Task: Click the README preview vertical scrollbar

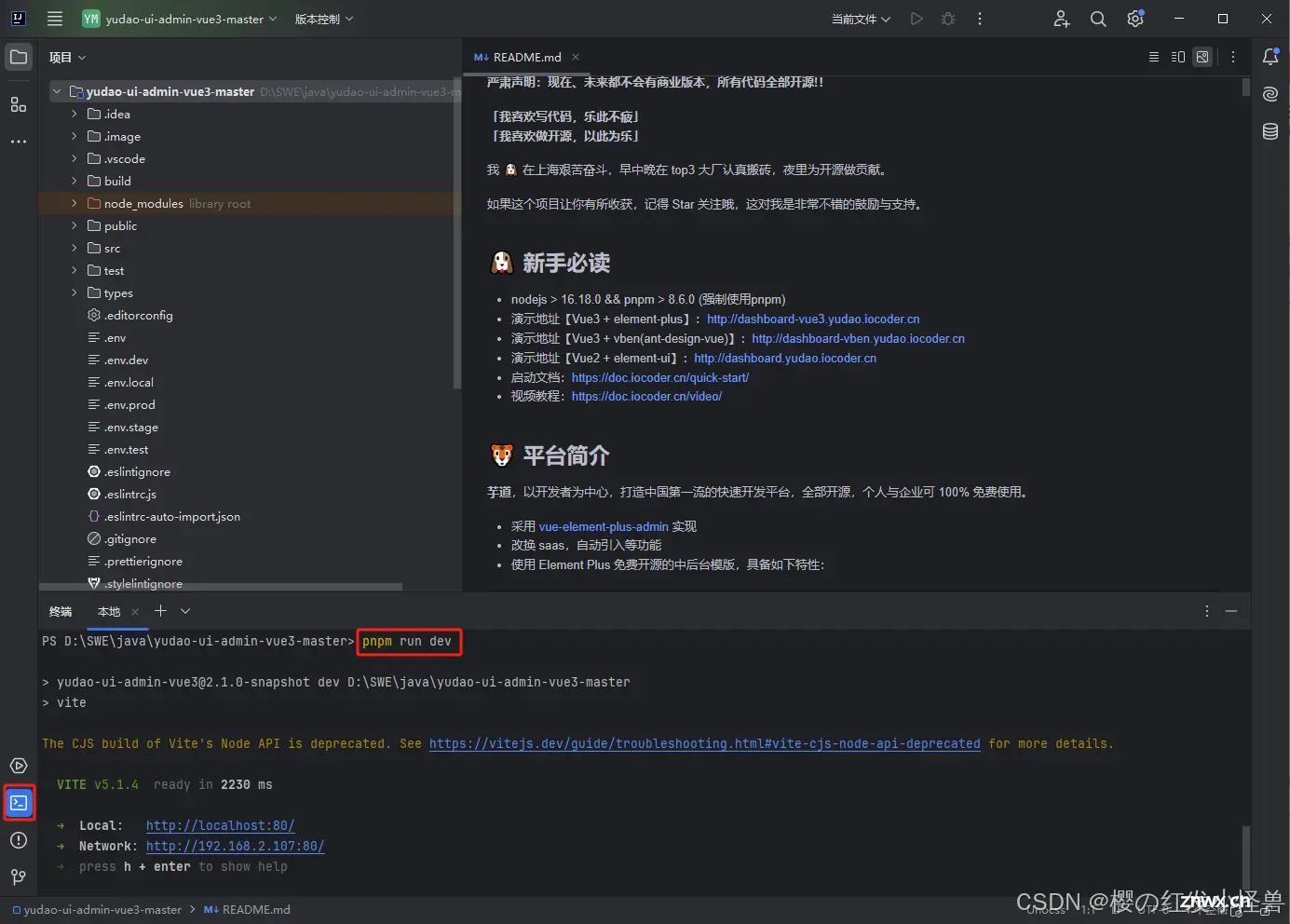Action: [x=1246, y=88]
